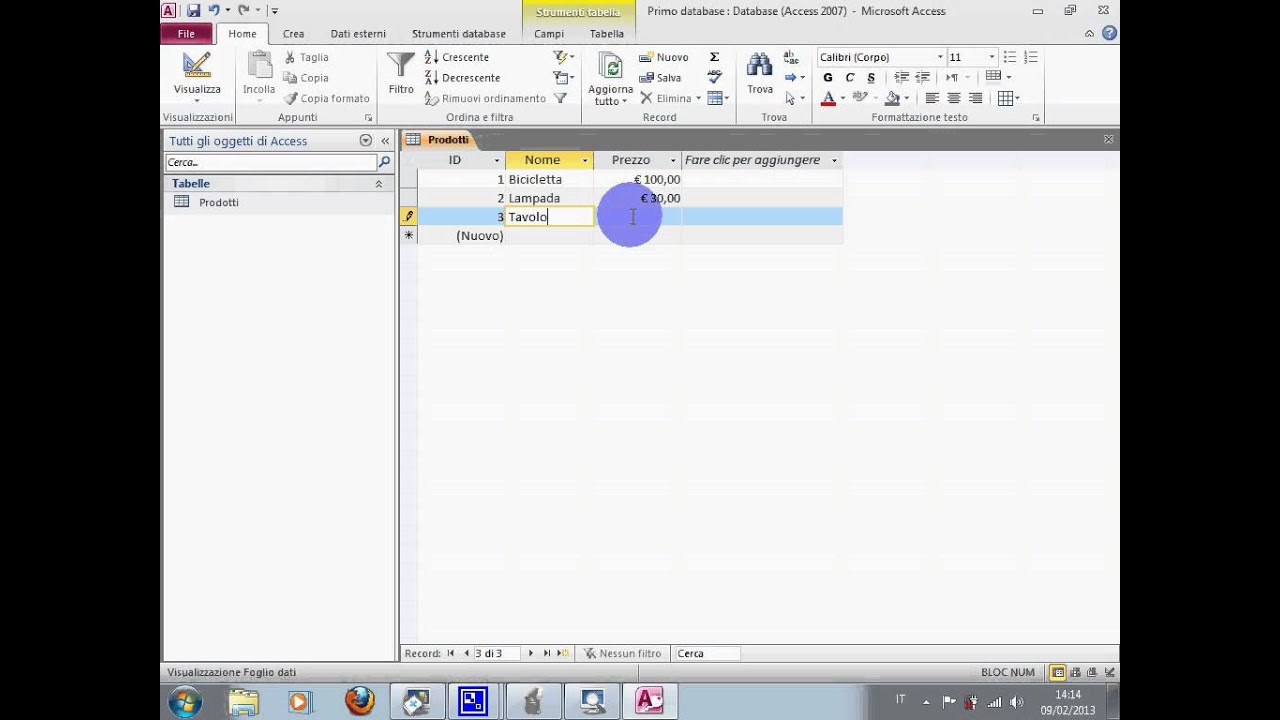The image size is (1280, 720).
Task: Open the font size 11 dropdown
Action: tap(991, 57)
